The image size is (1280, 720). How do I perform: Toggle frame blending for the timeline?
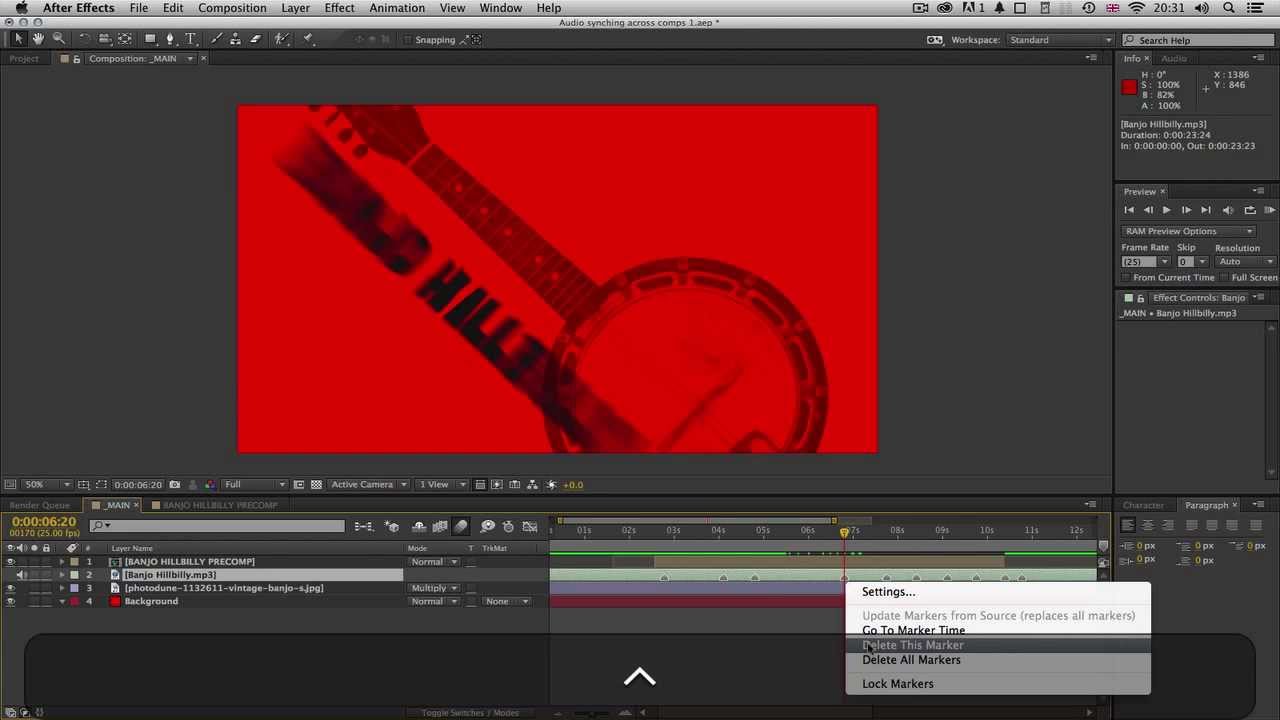coord(440,526)
